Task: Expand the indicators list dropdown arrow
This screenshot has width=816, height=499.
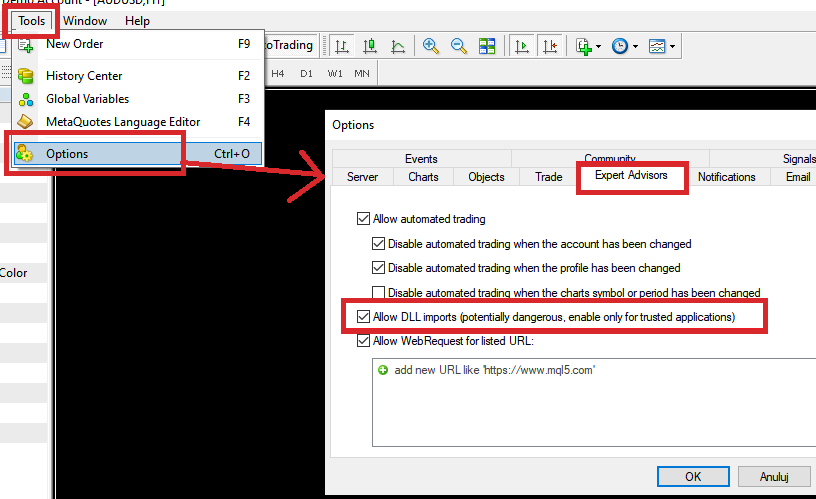Action: click(599, 46)
